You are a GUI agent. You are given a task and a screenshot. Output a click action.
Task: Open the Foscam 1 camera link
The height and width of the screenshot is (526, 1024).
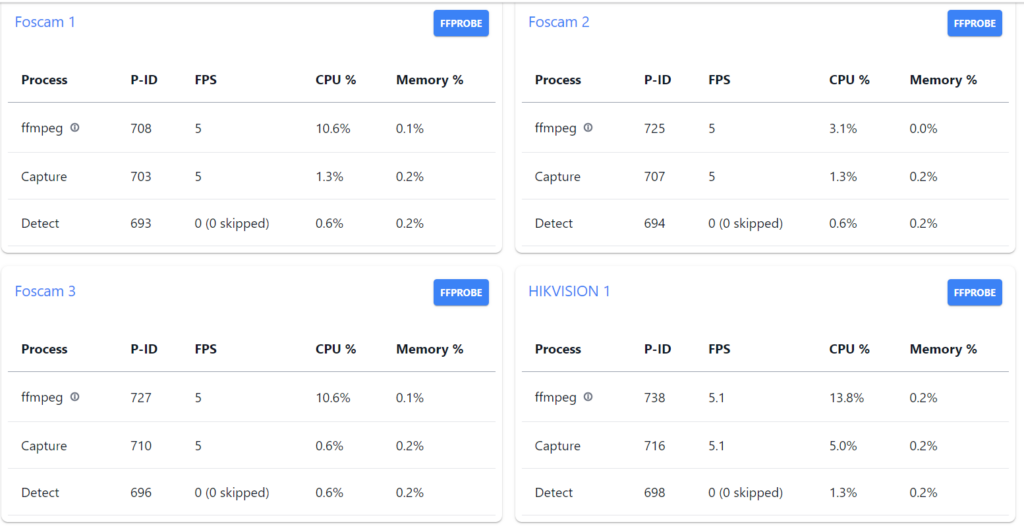[x=45, y=22]
